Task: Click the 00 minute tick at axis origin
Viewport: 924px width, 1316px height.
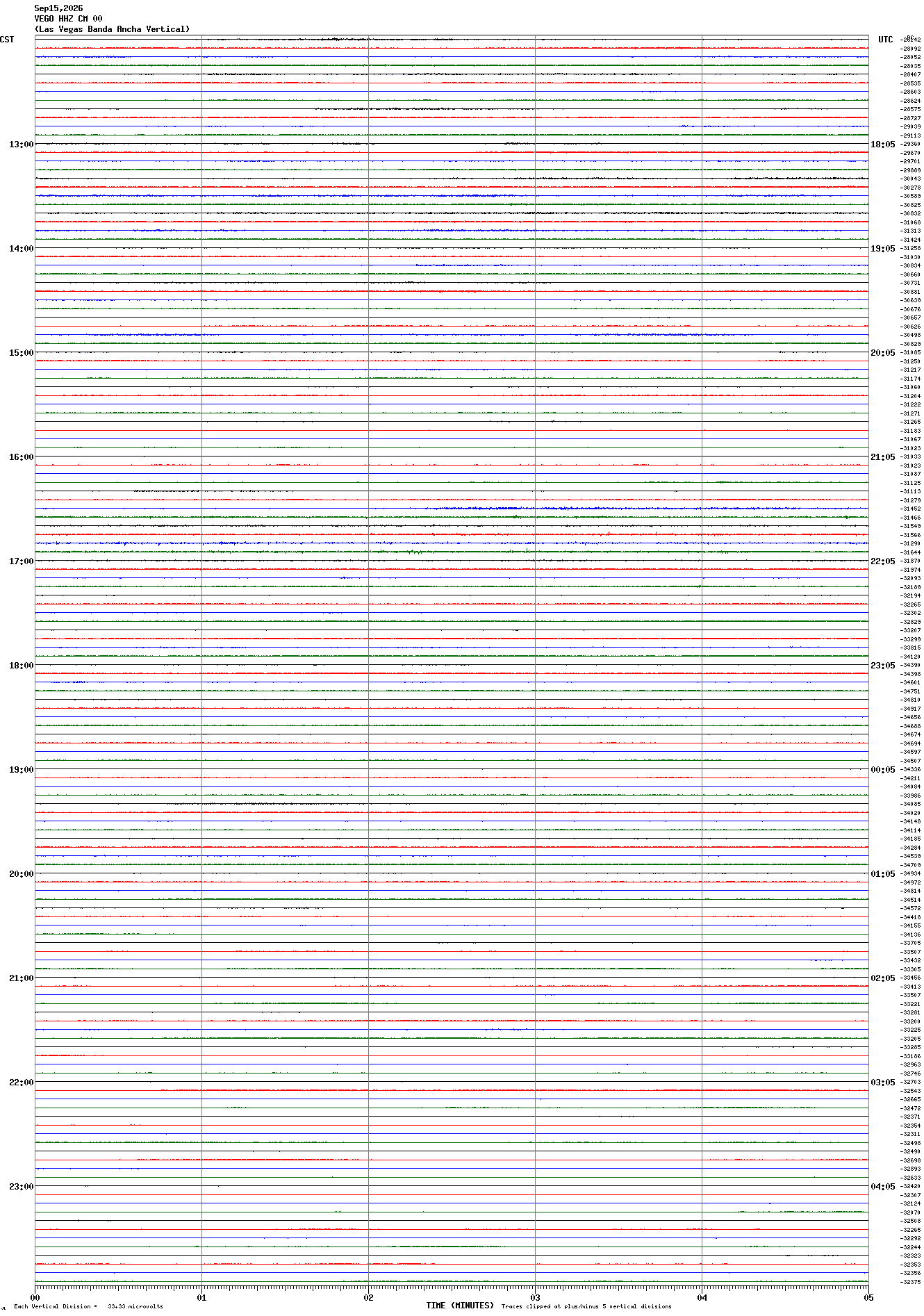Action: [35, 1297]
